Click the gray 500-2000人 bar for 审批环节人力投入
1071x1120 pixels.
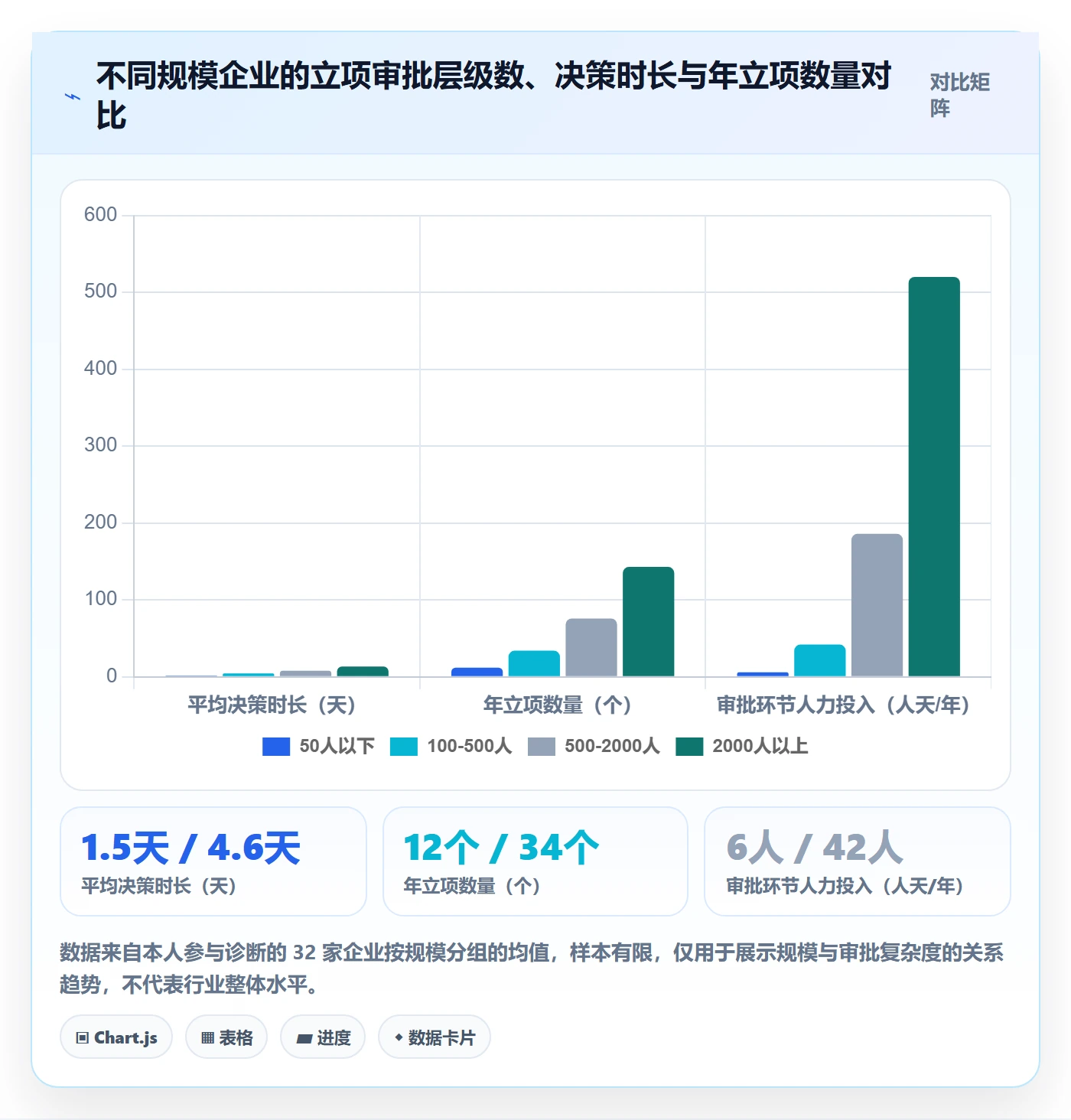pyautogui.click(x=877, y=605)
